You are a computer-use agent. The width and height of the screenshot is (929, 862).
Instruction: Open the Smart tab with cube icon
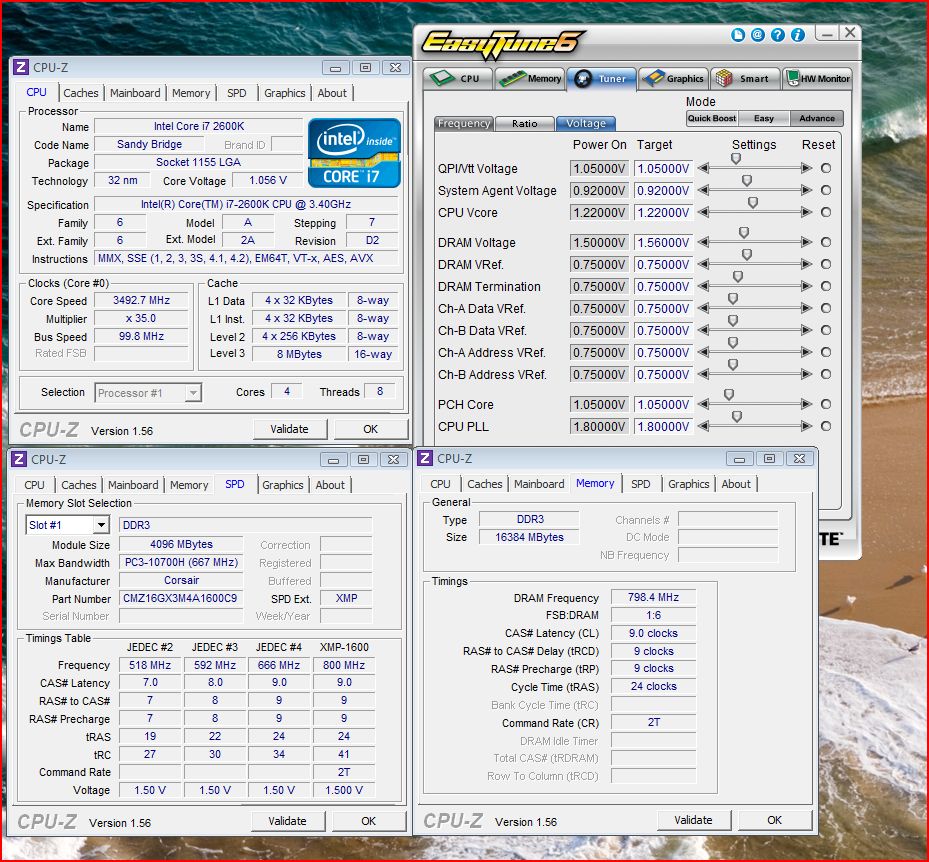click(x=745, y=78)
